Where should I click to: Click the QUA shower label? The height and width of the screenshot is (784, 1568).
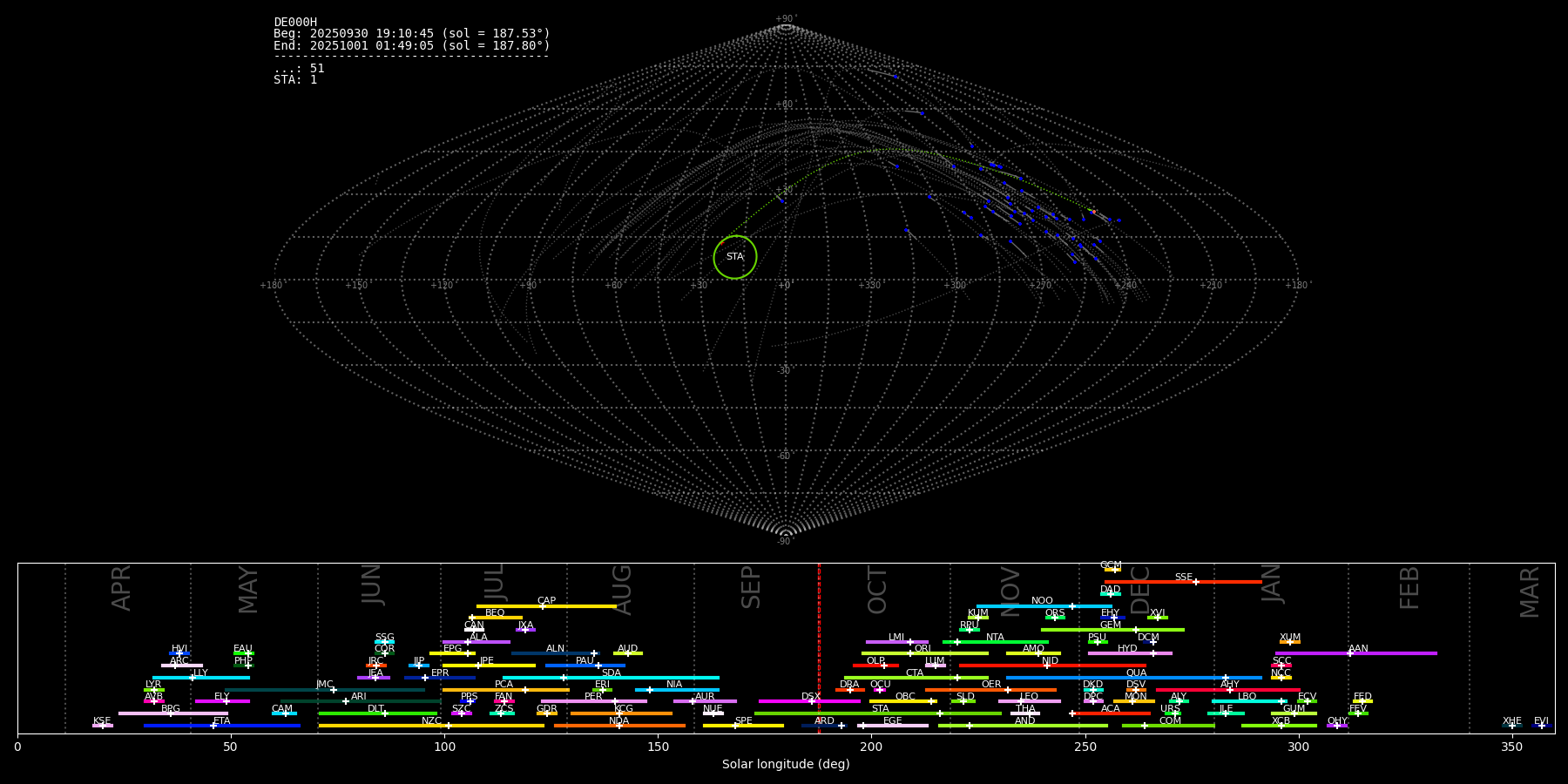(1136, 672)
